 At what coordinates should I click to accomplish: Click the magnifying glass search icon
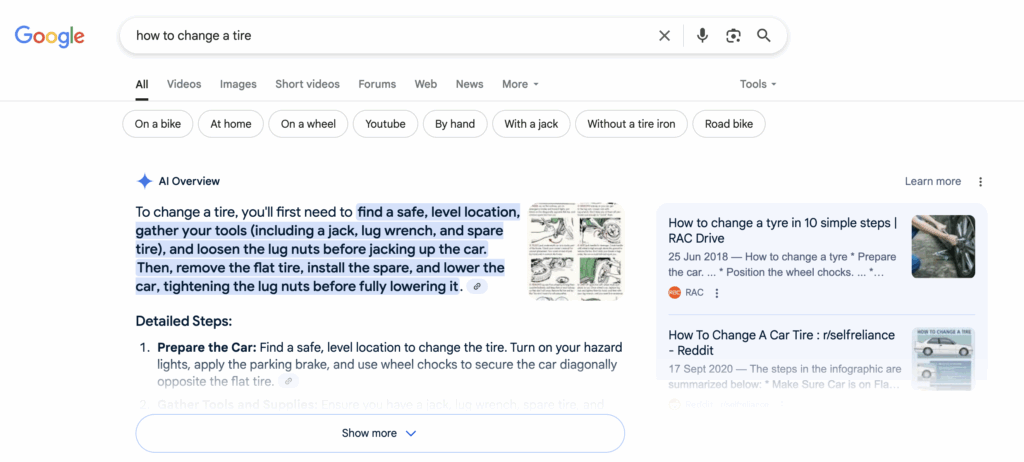pos(763,35)
